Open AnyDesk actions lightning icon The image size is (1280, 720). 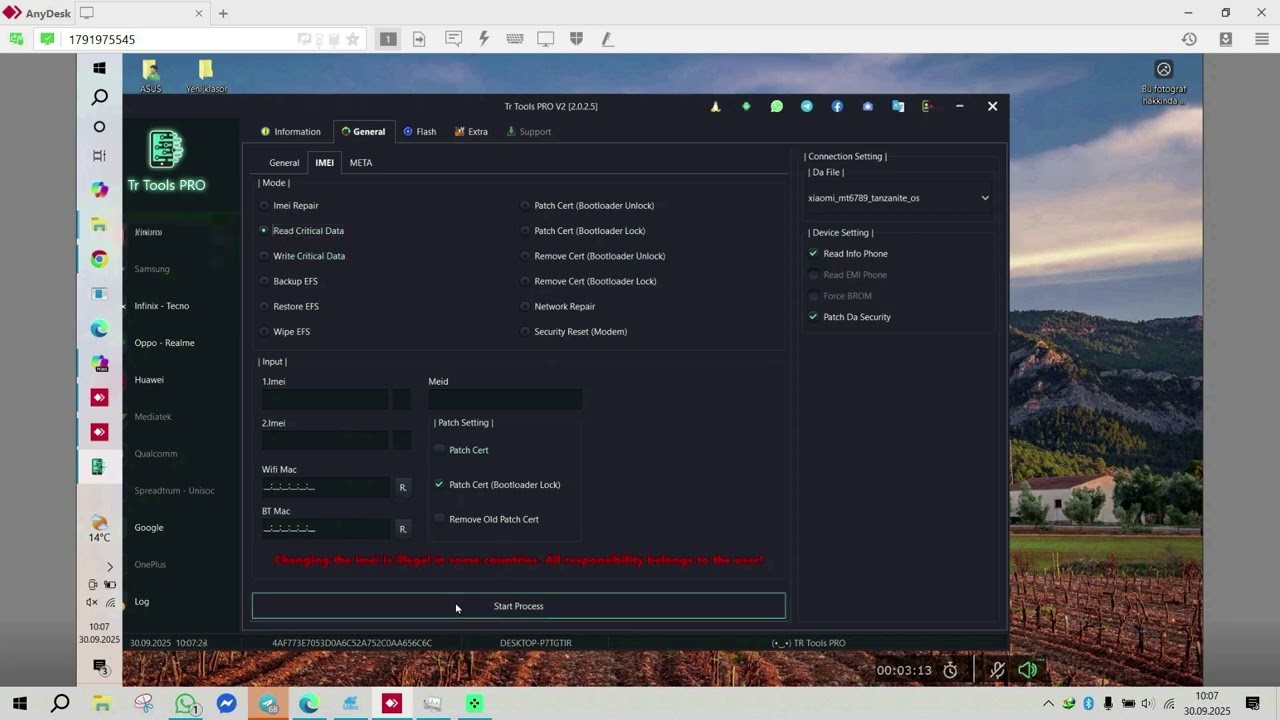tap(484, 39)
